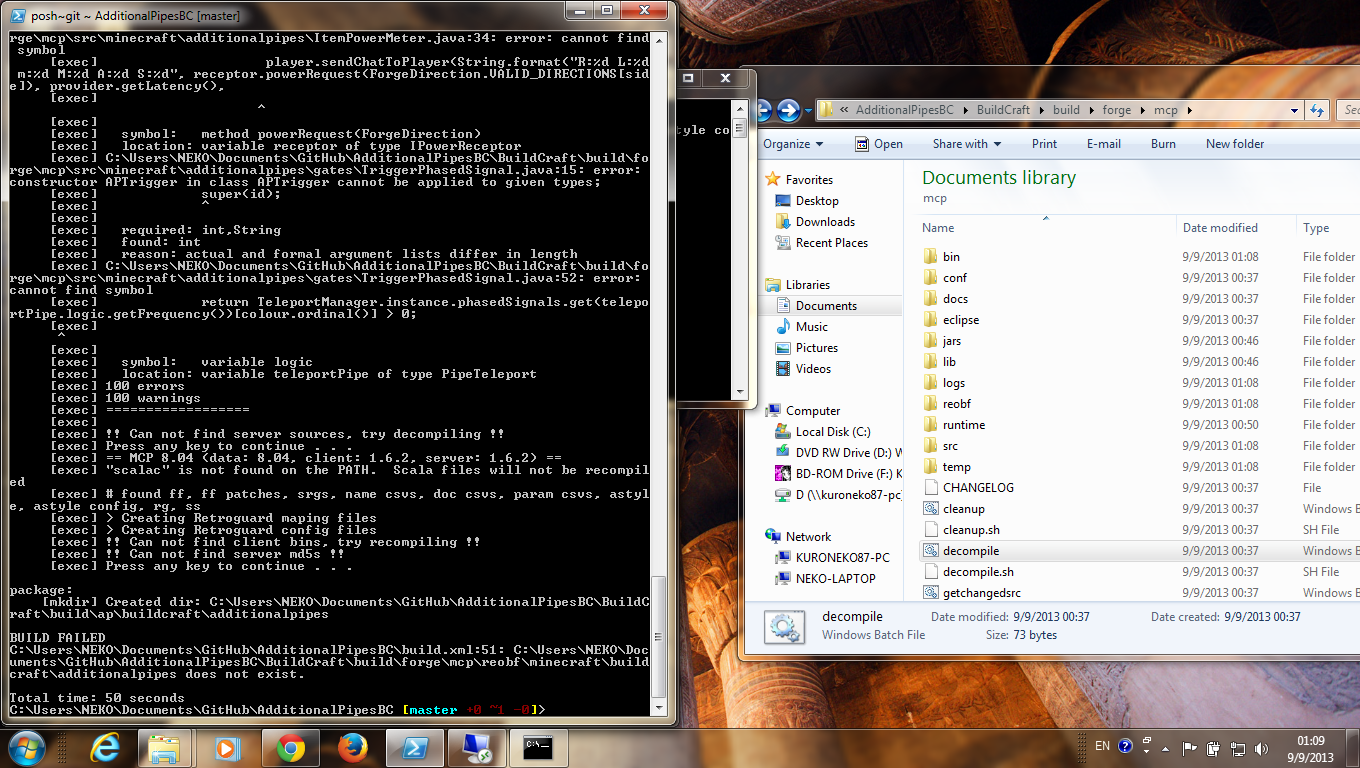Open the Windows Start menu orb

pos(26,747)
